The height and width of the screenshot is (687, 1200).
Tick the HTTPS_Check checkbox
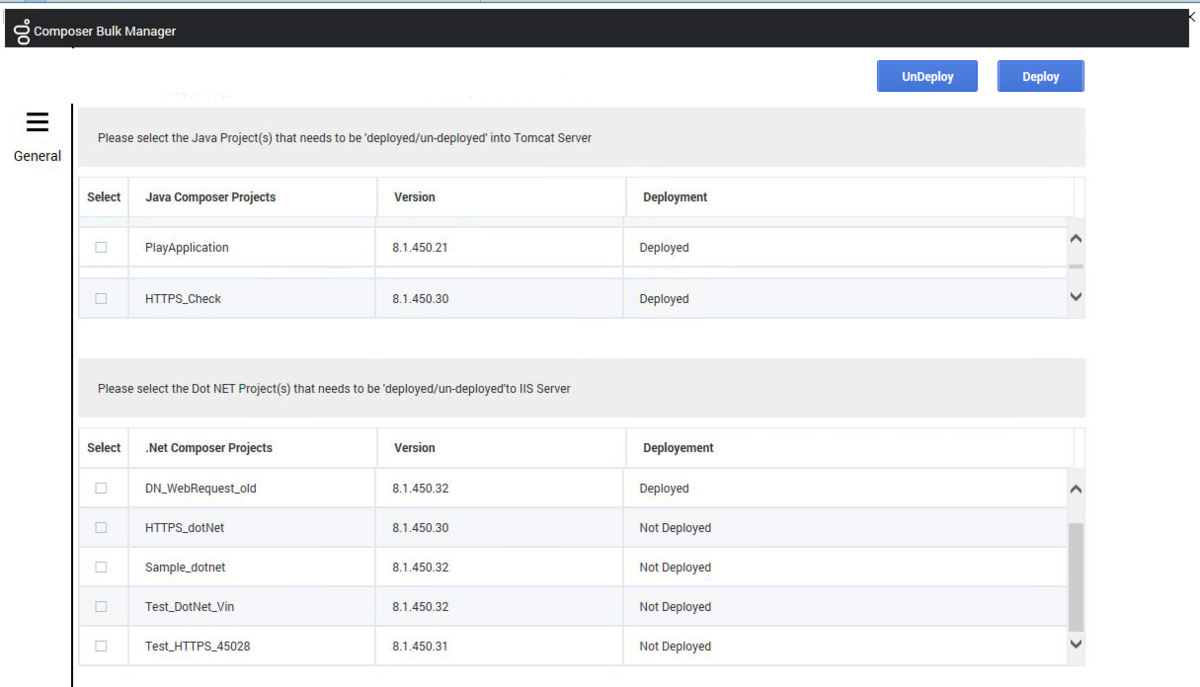click(x=101, y=298)
